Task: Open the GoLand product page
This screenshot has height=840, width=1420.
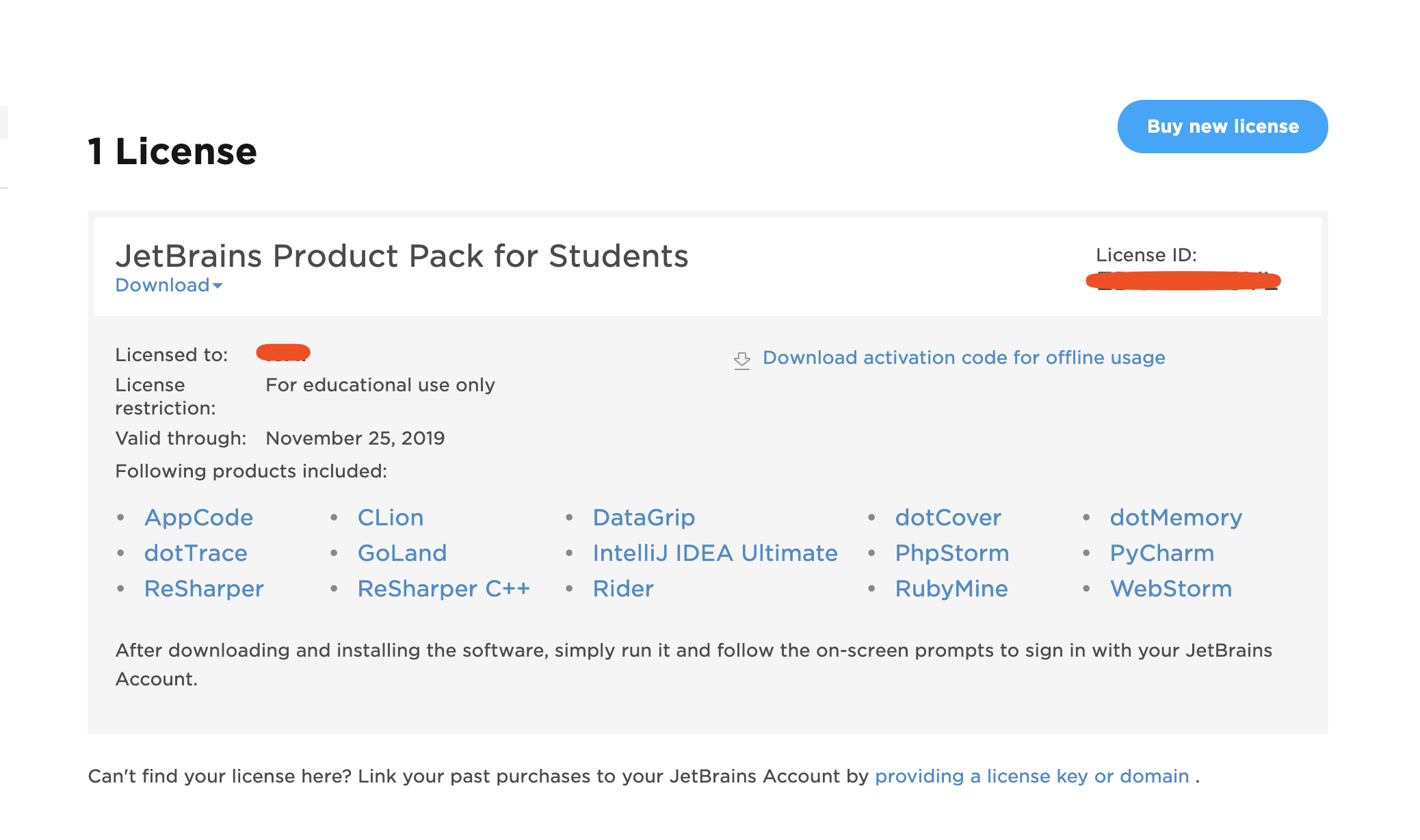Action: pos(402,553)
